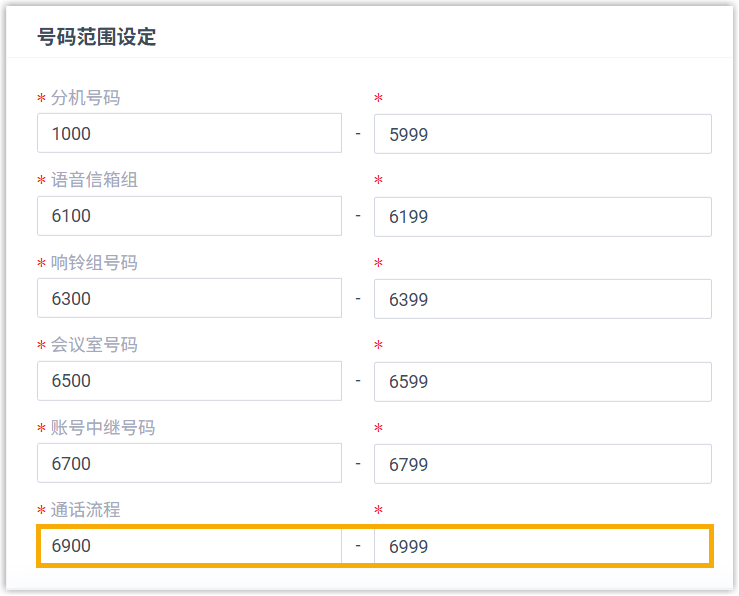This screenshot has height=596, width=739.
Task: Click the call flow start field 6900
Action: tap(189, 546)
